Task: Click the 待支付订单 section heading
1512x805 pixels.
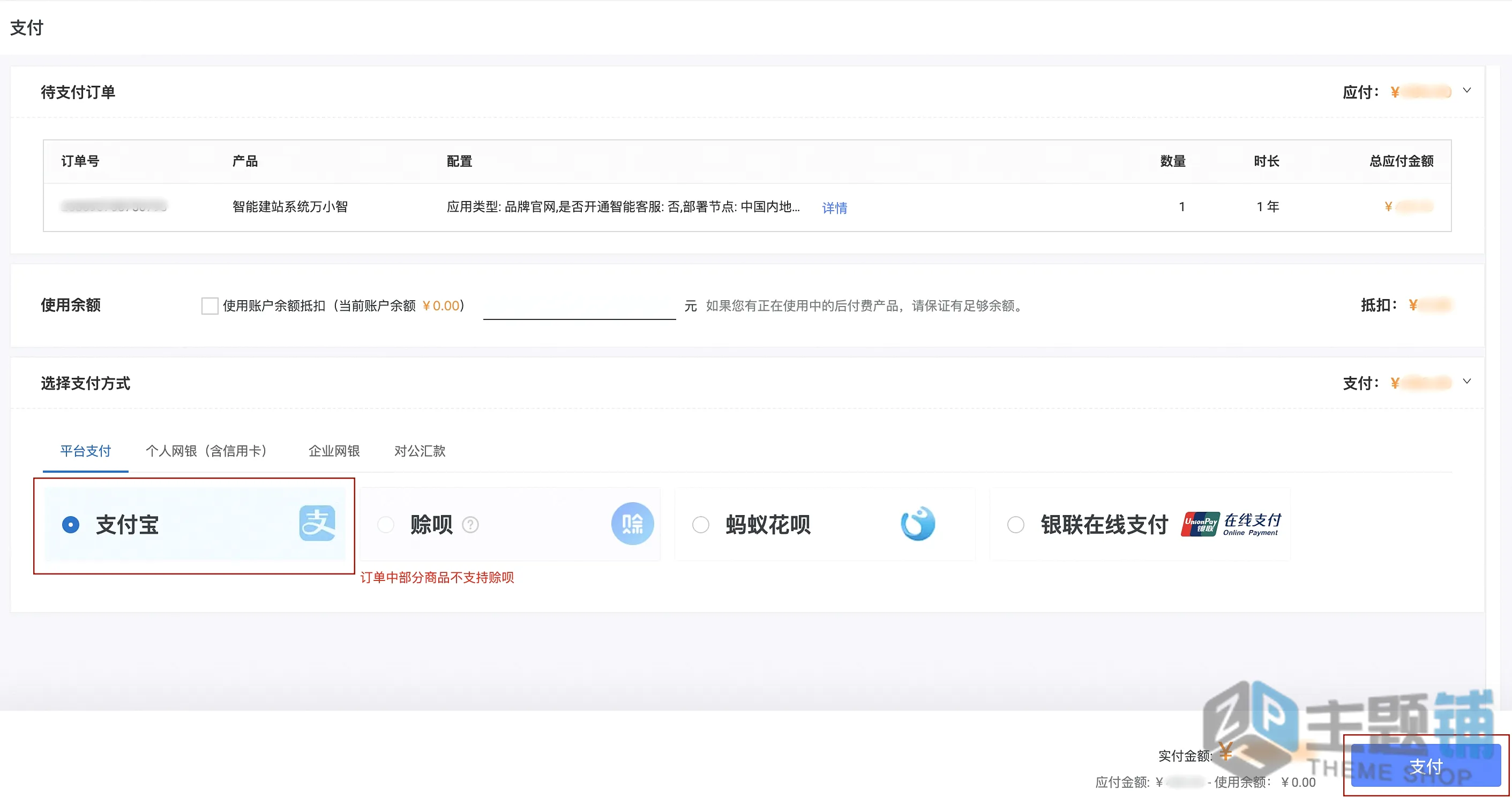Action: pos(78,92)
